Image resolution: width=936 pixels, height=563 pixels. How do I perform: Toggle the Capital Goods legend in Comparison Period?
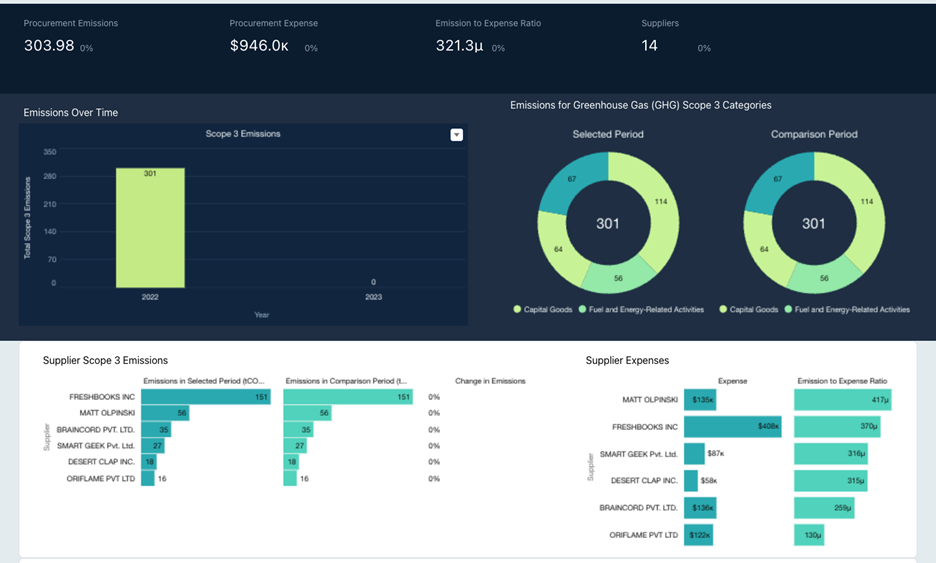pos(749,309)
